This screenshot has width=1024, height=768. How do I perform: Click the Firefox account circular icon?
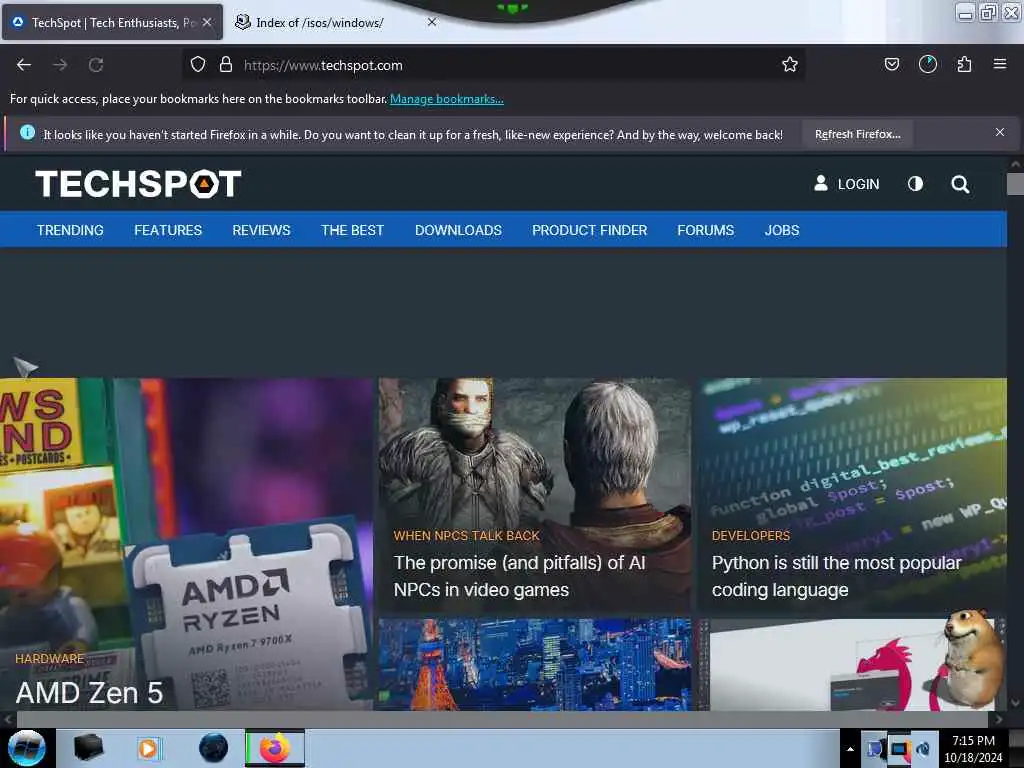click(927, 64)
